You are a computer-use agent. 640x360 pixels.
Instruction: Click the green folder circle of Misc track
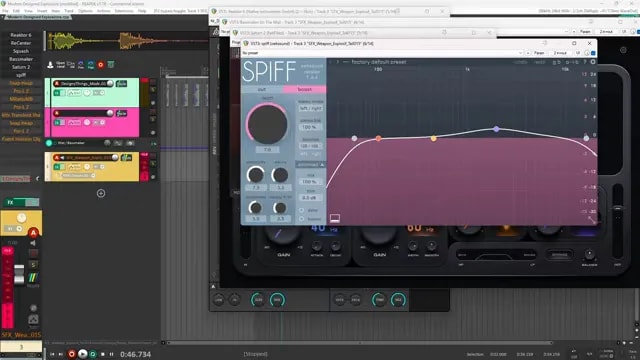[x=49, y=143]
